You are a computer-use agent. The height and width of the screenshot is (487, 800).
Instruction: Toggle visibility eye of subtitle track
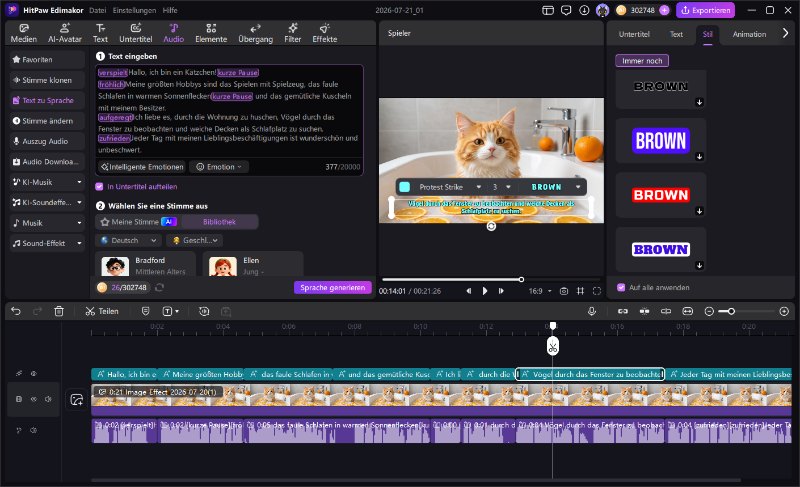pyautogui.click(x=34, y=374)
